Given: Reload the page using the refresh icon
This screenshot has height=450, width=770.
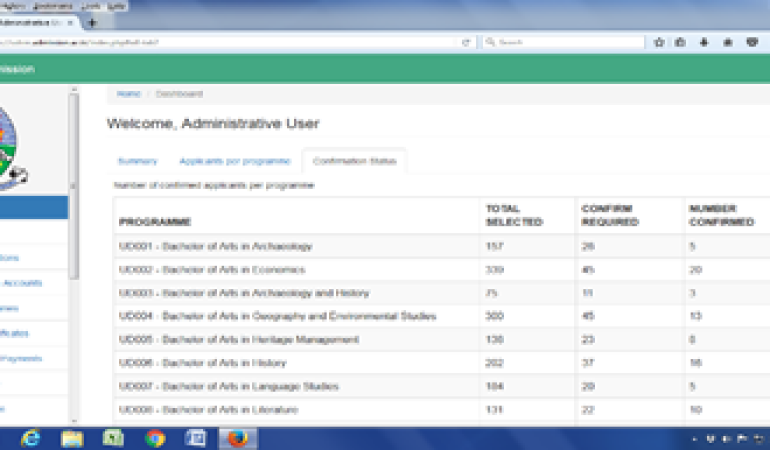Looking at the screenshot, I should point(466,43).
